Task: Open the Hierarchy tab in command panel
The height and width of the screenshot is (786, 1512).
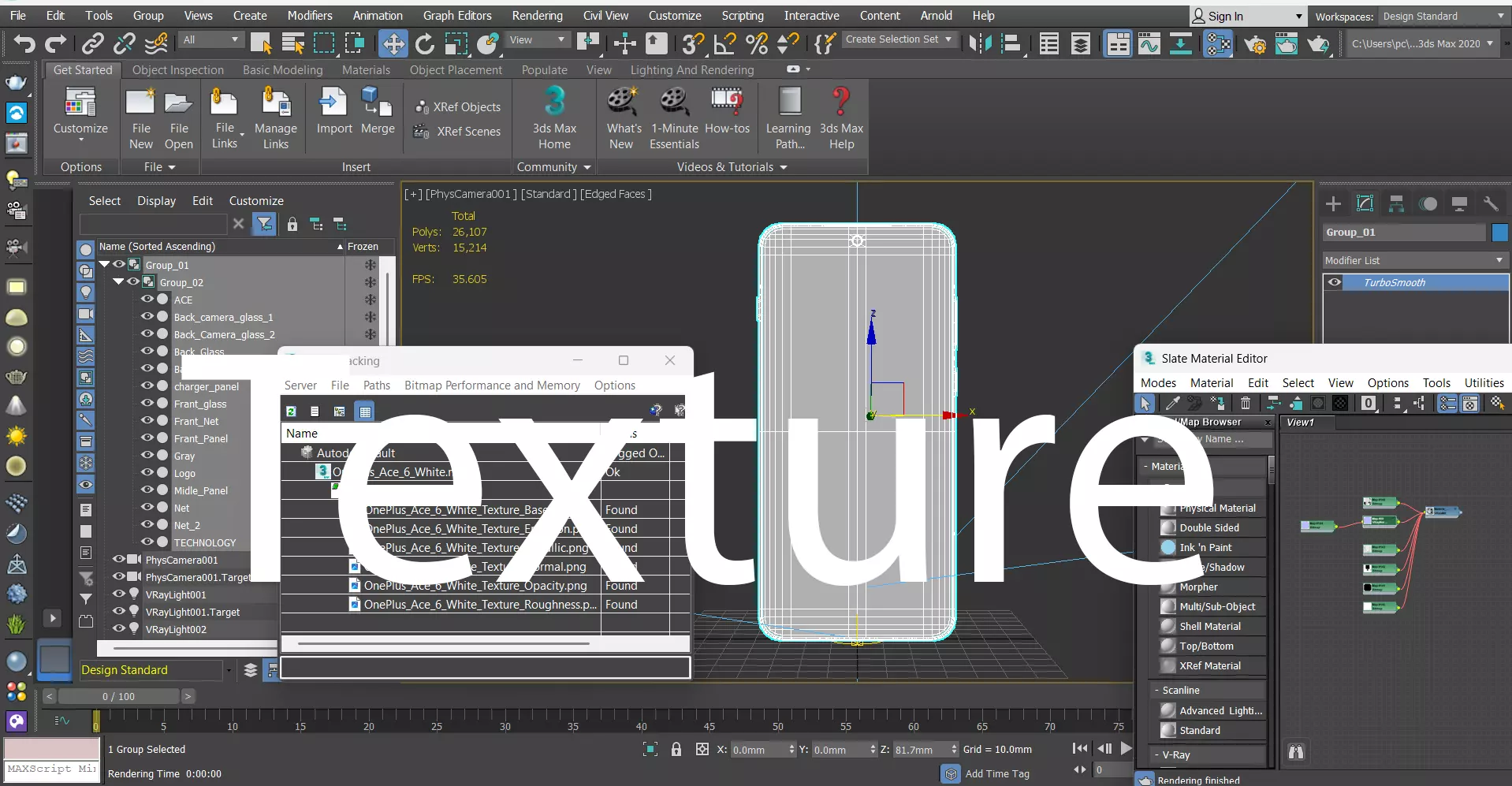Action: [x=1396, y=204]
